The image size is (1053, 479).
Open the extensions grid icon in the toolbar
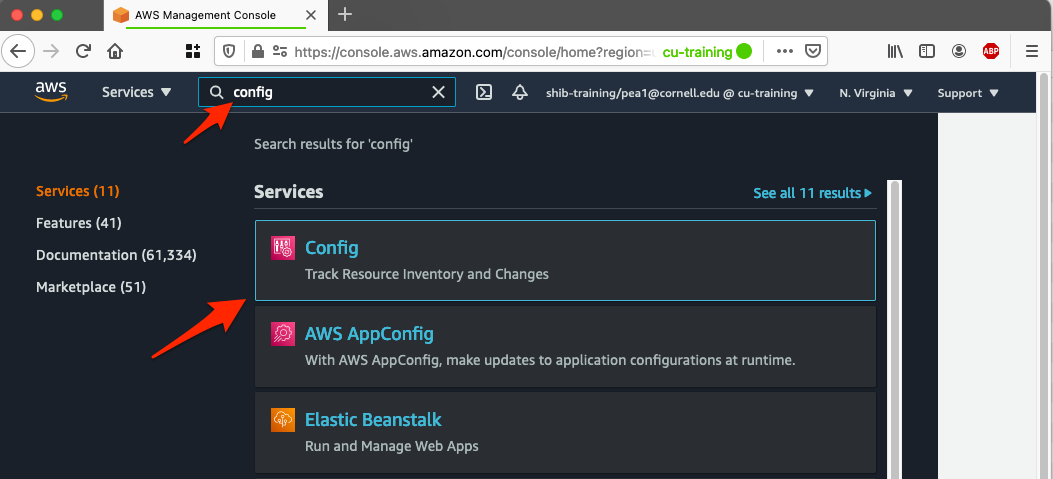tap(193, 51)
